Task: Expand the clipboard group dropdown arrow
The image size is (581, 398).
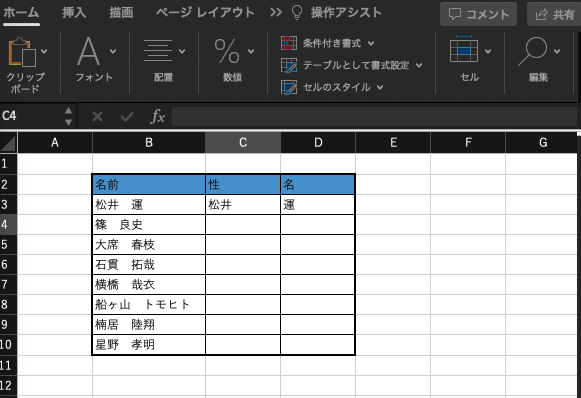Action: tap(44, 51)
